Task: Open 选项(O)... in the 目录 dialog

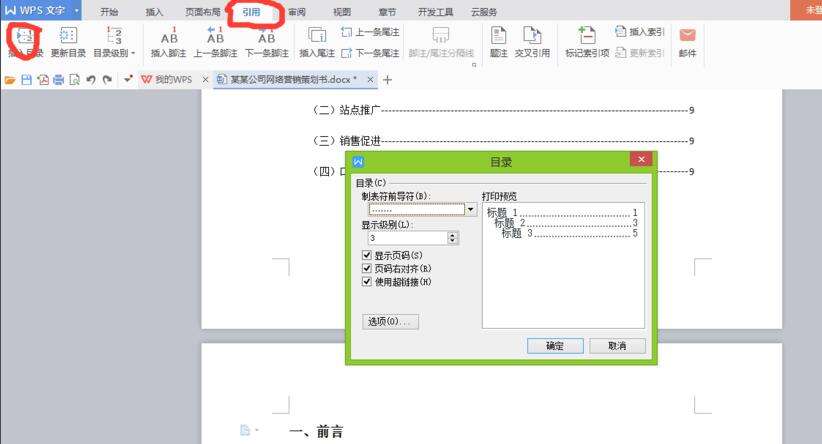Action: pos(390,321)
